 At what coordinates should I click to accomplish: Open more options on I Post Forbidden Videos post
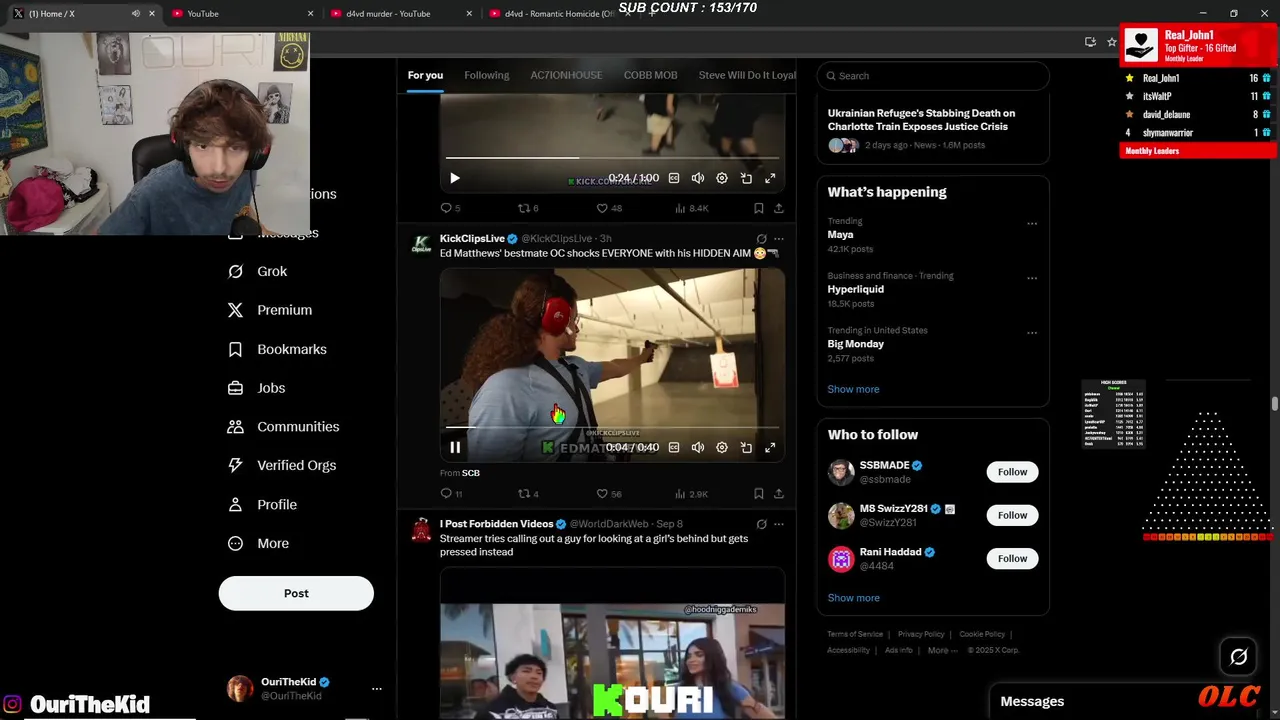779,524
